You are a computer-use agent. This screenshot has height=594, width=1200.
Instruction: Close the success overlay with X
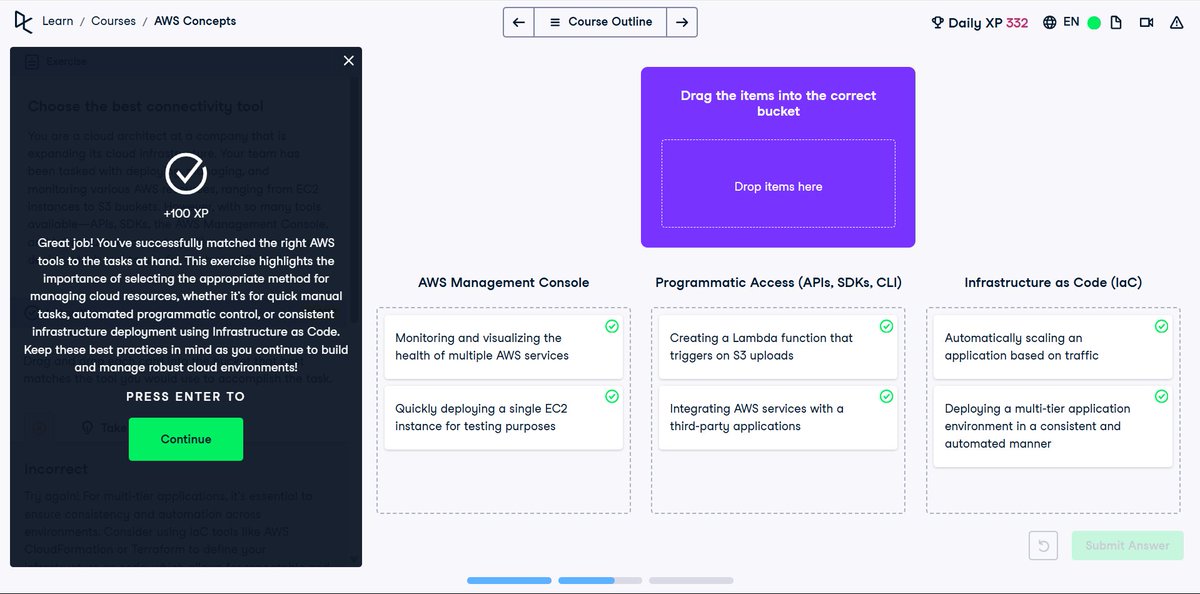348,61
